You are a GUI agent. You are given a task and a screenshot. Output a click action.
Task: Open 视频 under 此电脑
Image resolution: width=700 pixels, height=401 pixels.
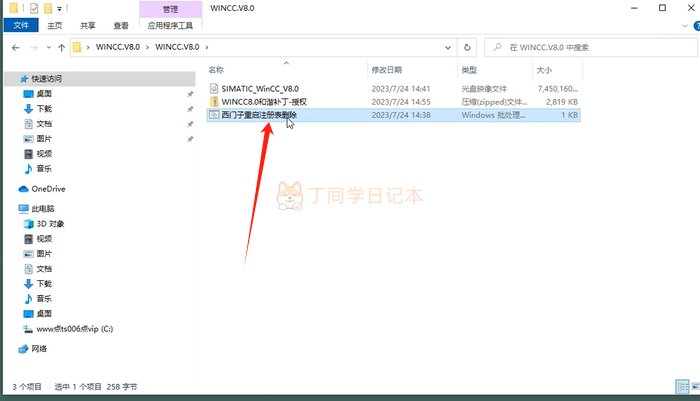tap(44, 238)
